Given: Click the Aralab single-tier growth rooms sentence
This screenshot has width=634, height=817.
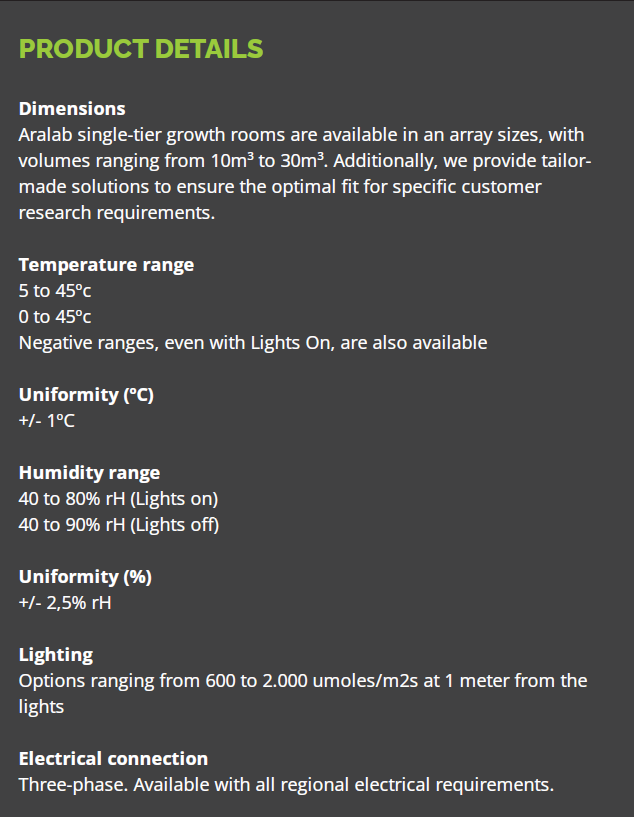Looking at the screenshot, I should point(300,135).
